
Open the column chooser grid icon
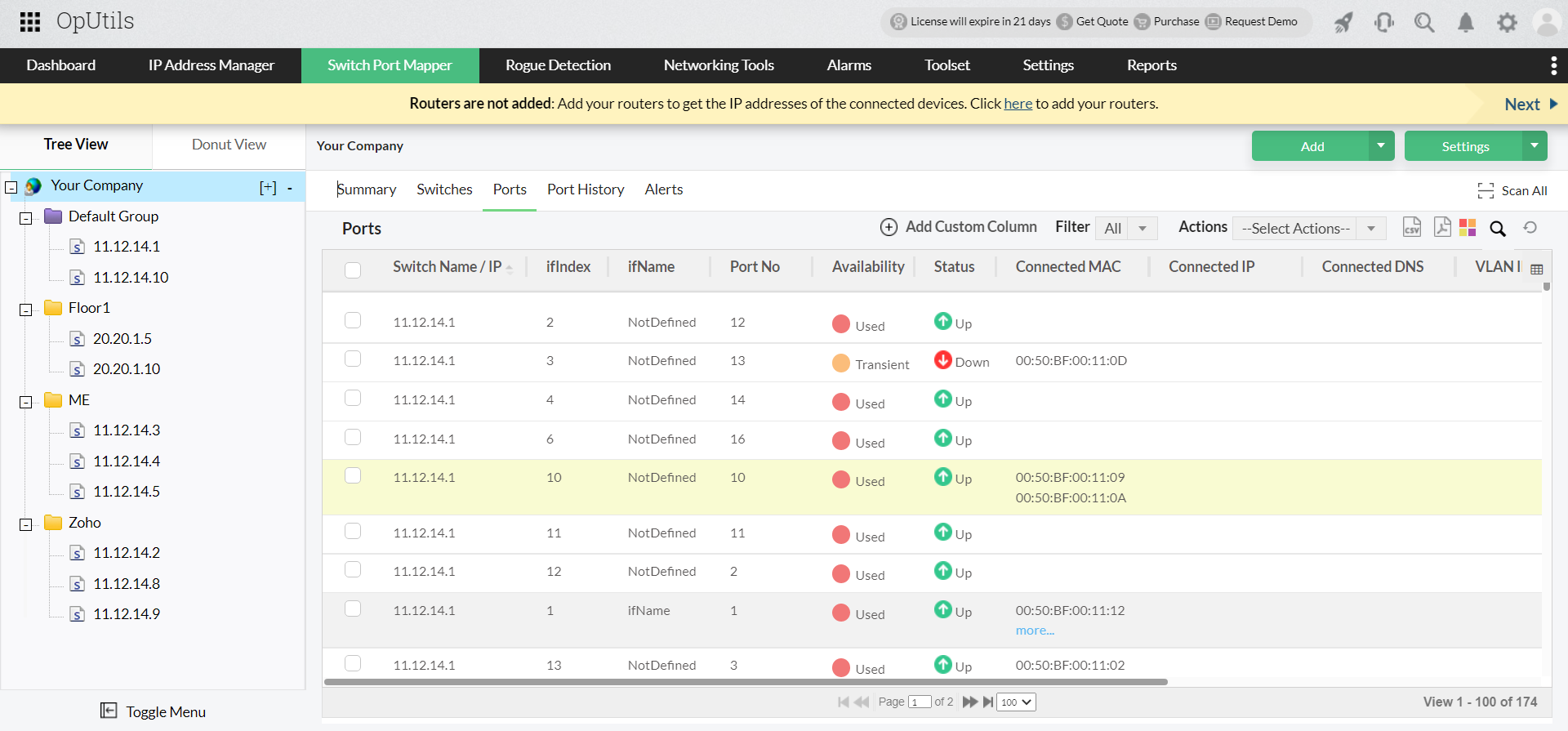click(1536, 270)
